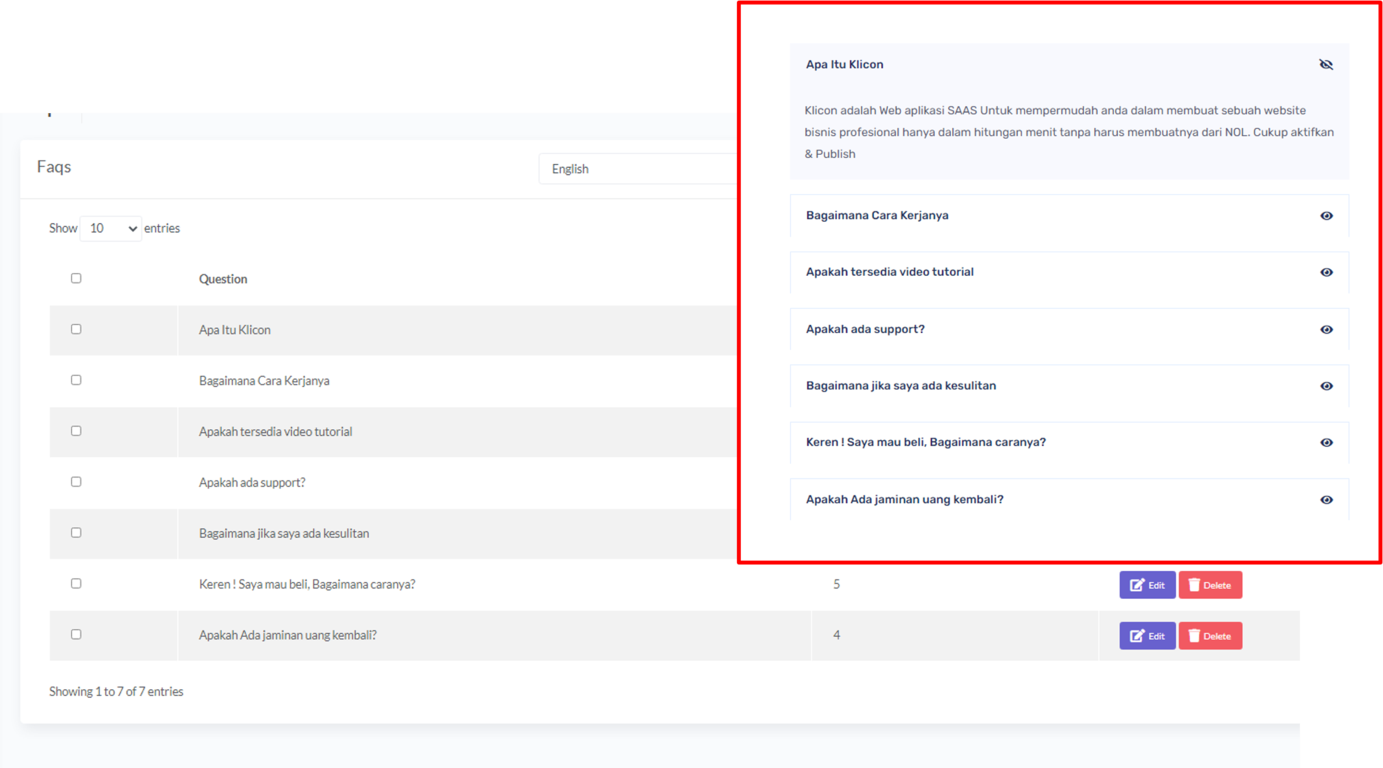Click the Showing 1 to 7 entries text
Viewport: 1383px width, 768px height.
click(x=116, y=692)
